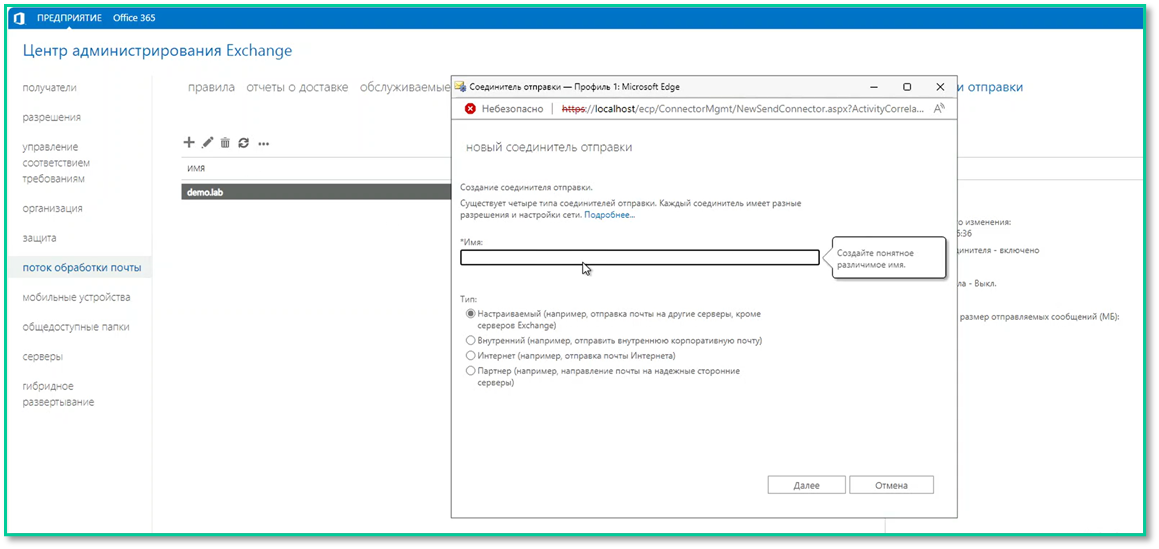Click the red Not Secure warning icon
The width and height of the screenshot is (1159, 549).
click(x=470, y=108)
